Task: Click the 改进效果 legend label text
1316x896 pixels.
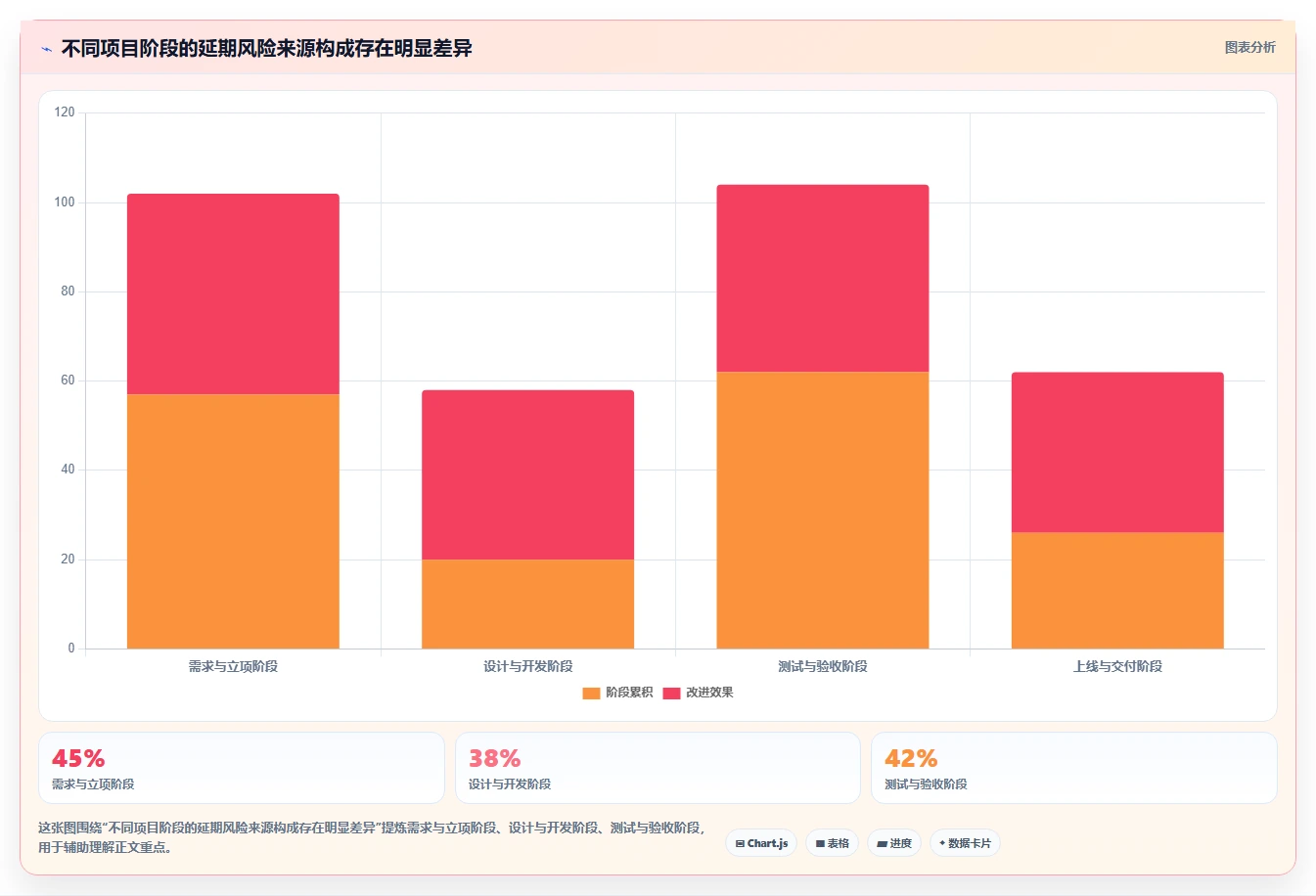Action: click(709, 693)
